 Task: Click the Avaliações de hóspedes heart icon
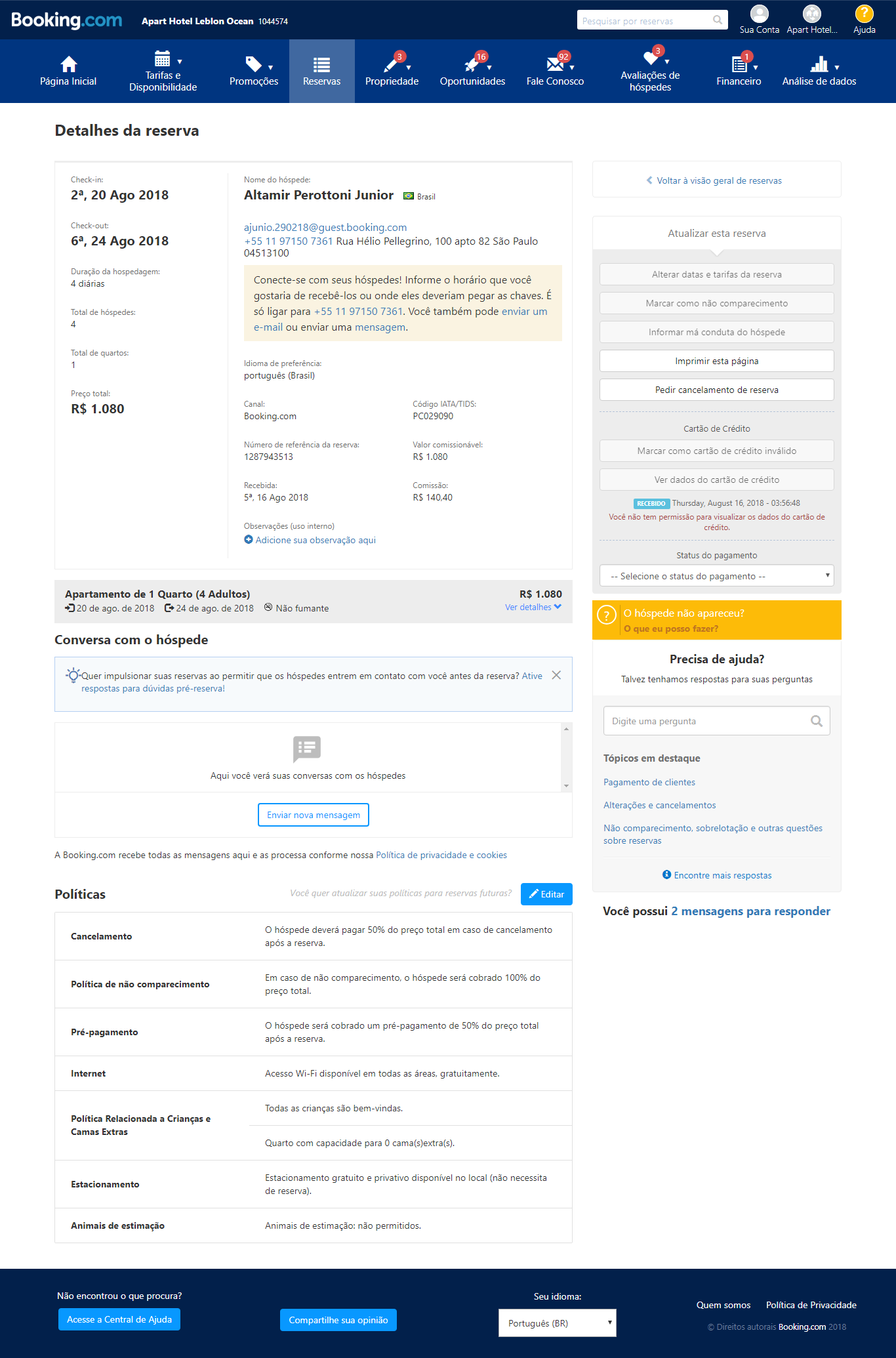651,58
